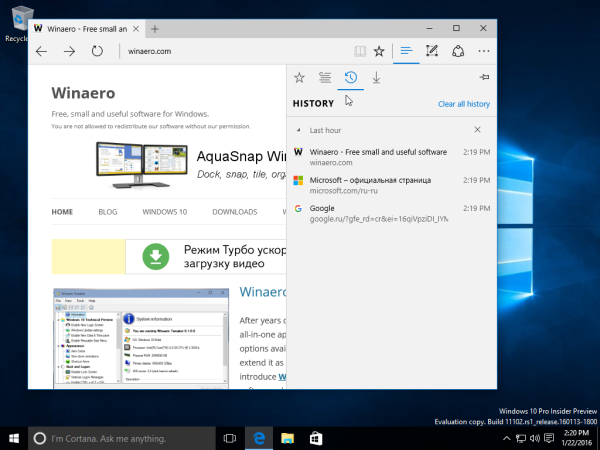
Task: Open Task View on taskbar
Action: coord(230,439)
